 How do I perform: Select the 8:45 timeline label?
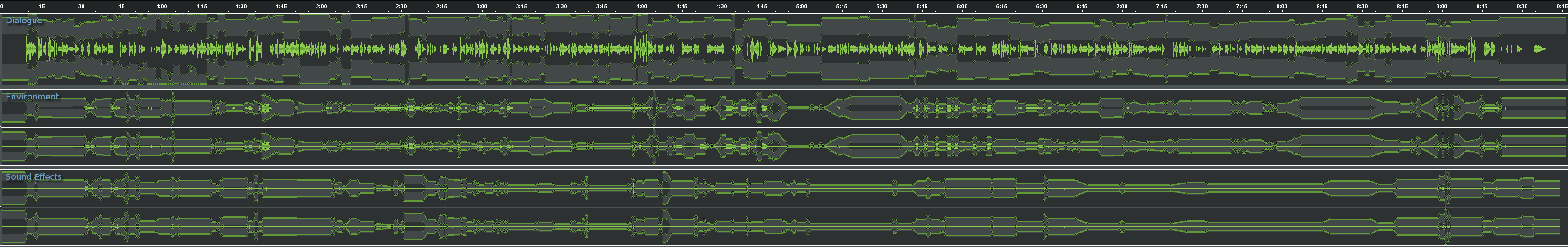click(1402, 7)
